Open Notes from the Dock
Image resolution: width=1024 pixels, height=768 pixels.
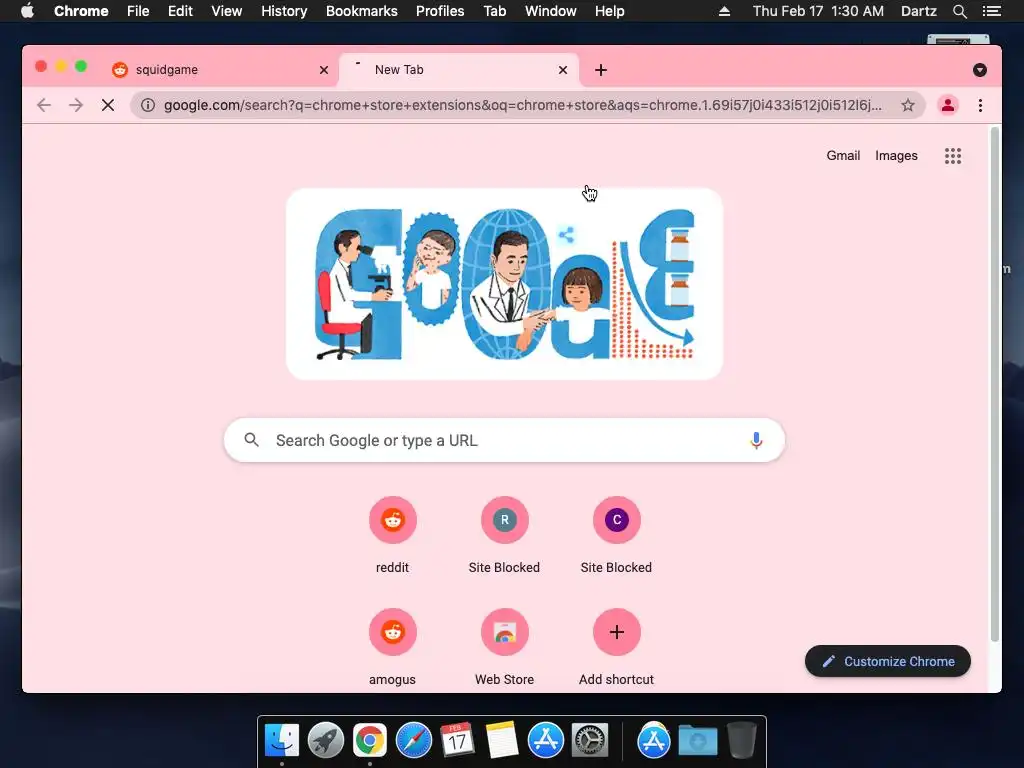pos(502,741)
